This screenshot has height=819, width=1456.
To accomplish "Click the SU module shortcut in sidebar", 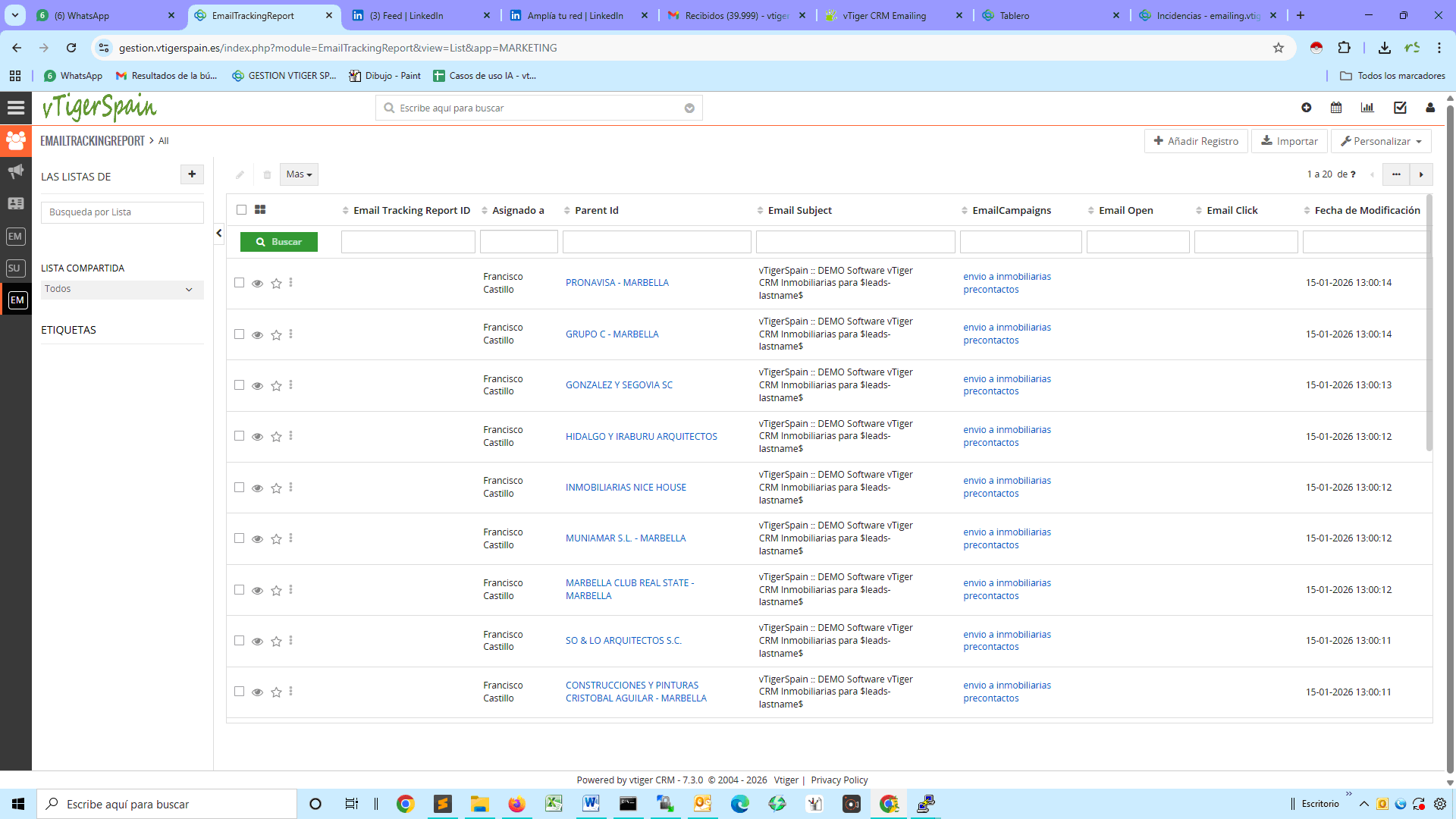I will tap(14, 268).
